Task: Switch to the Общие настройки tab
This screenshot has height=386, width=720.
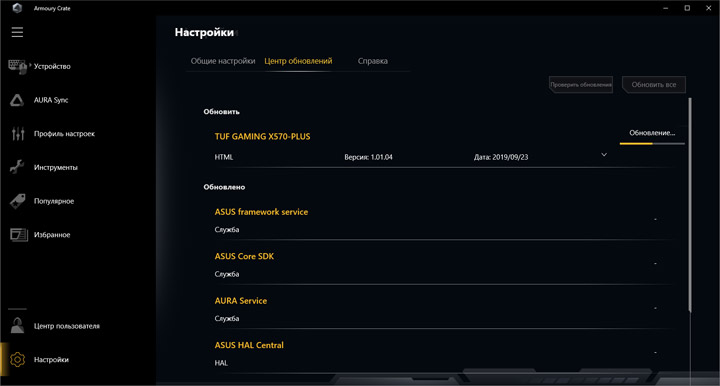Action: point(223,61)
